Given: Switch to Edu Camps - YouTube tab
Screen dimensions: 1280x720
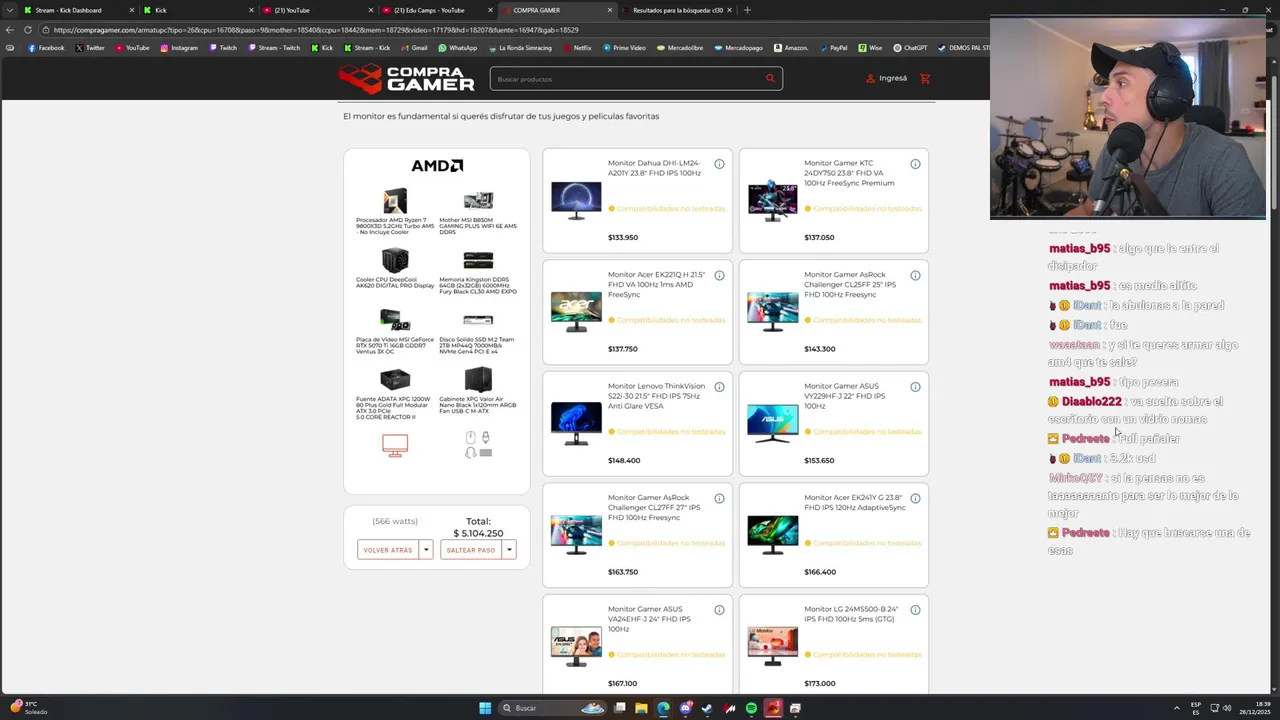Looking at the screenshot, I should 438,10.
